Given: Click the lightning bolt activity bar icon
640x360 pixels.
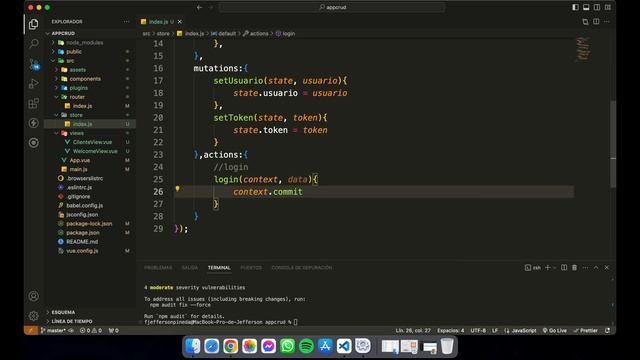Looking at the screenshot, I should (34, 123).
